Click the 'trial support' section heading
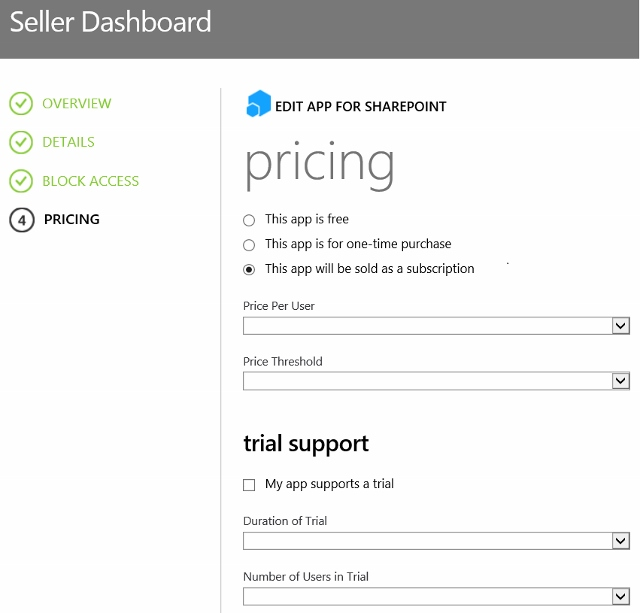Image resolution: width=640 pixels, height=613 pixels. [306, 444]
